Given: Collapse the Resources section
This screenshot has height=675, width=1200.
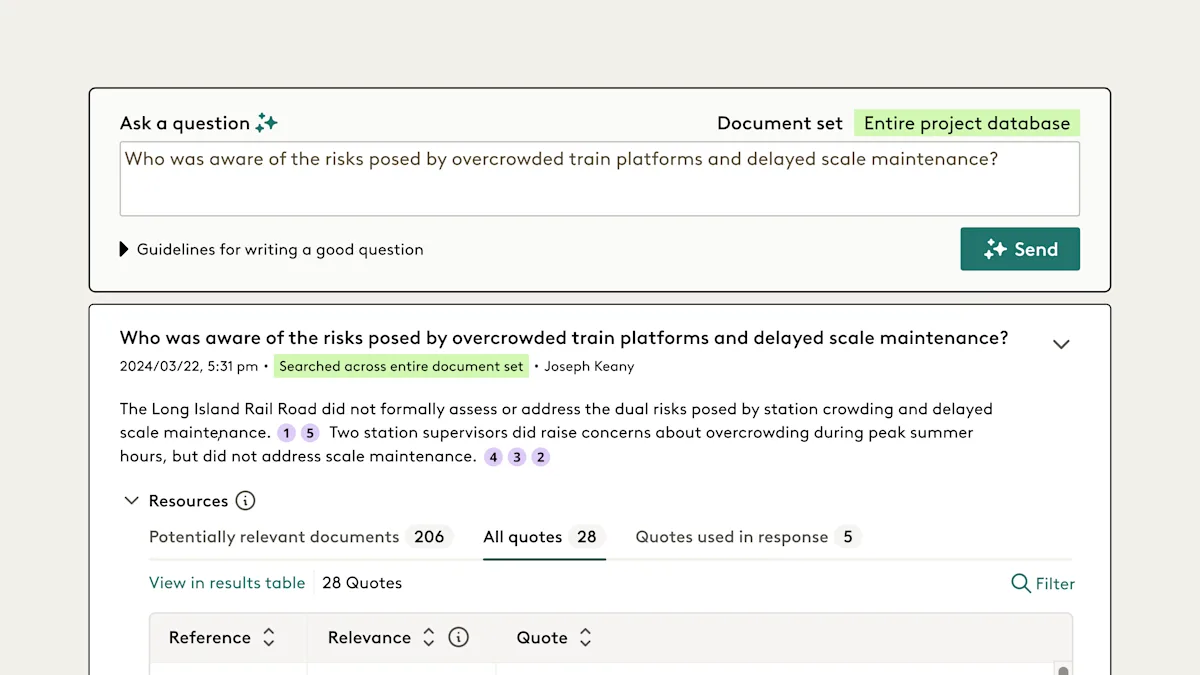Looking at the screenshot, I should click(131, 500).
